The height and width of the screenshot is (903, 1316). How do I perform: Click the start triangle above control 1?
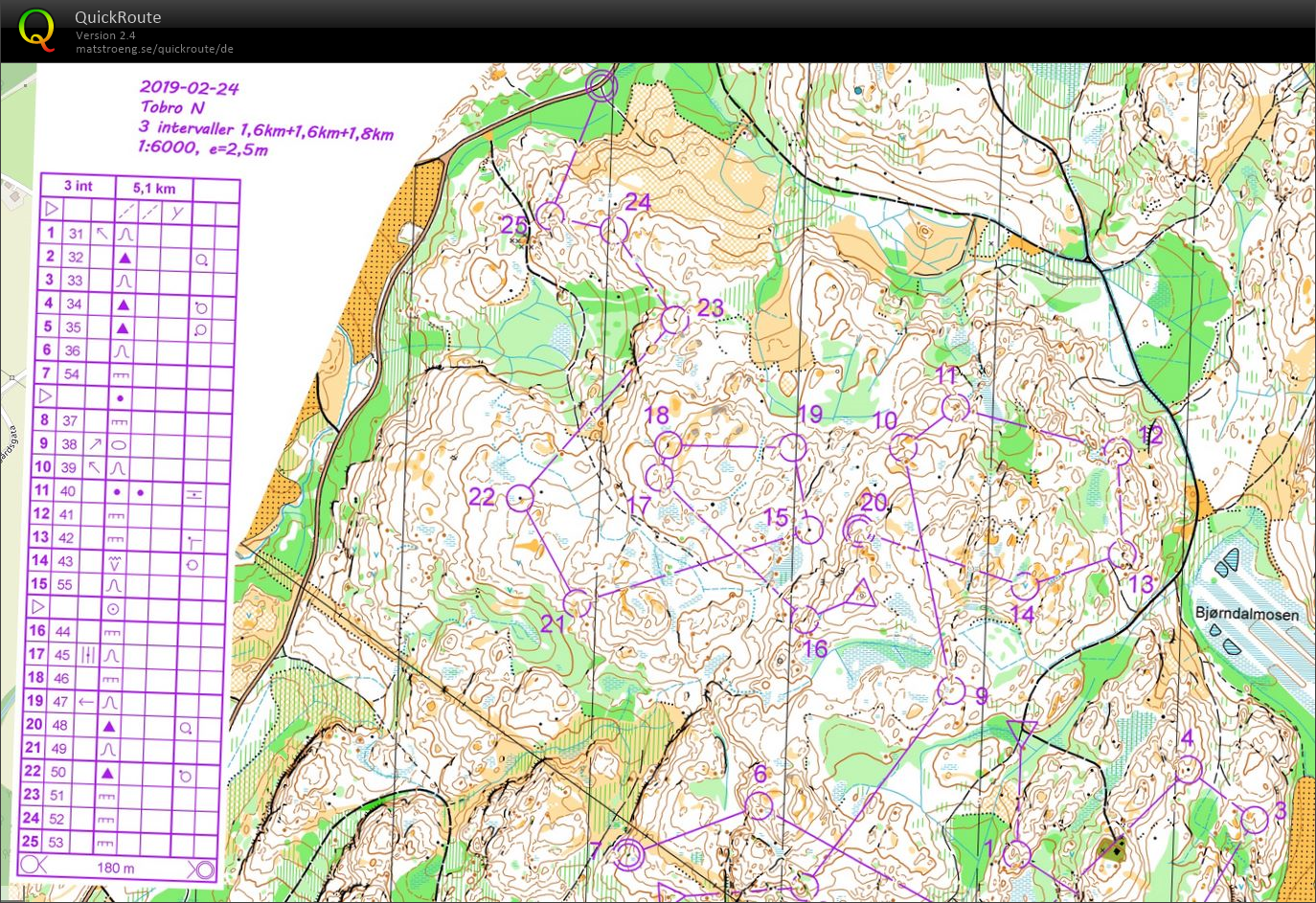coord(1022,733)
